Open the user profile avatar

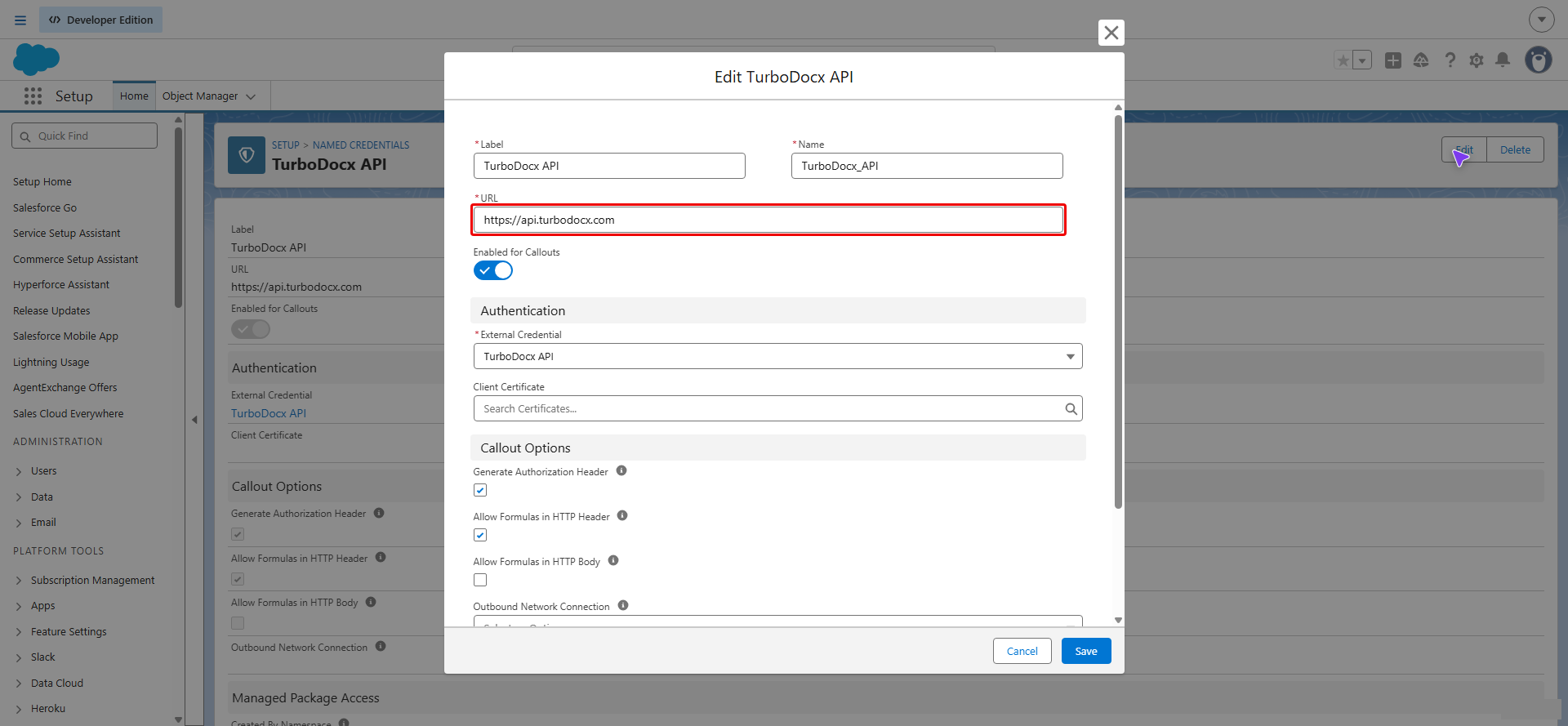(x=1539, y=60)
